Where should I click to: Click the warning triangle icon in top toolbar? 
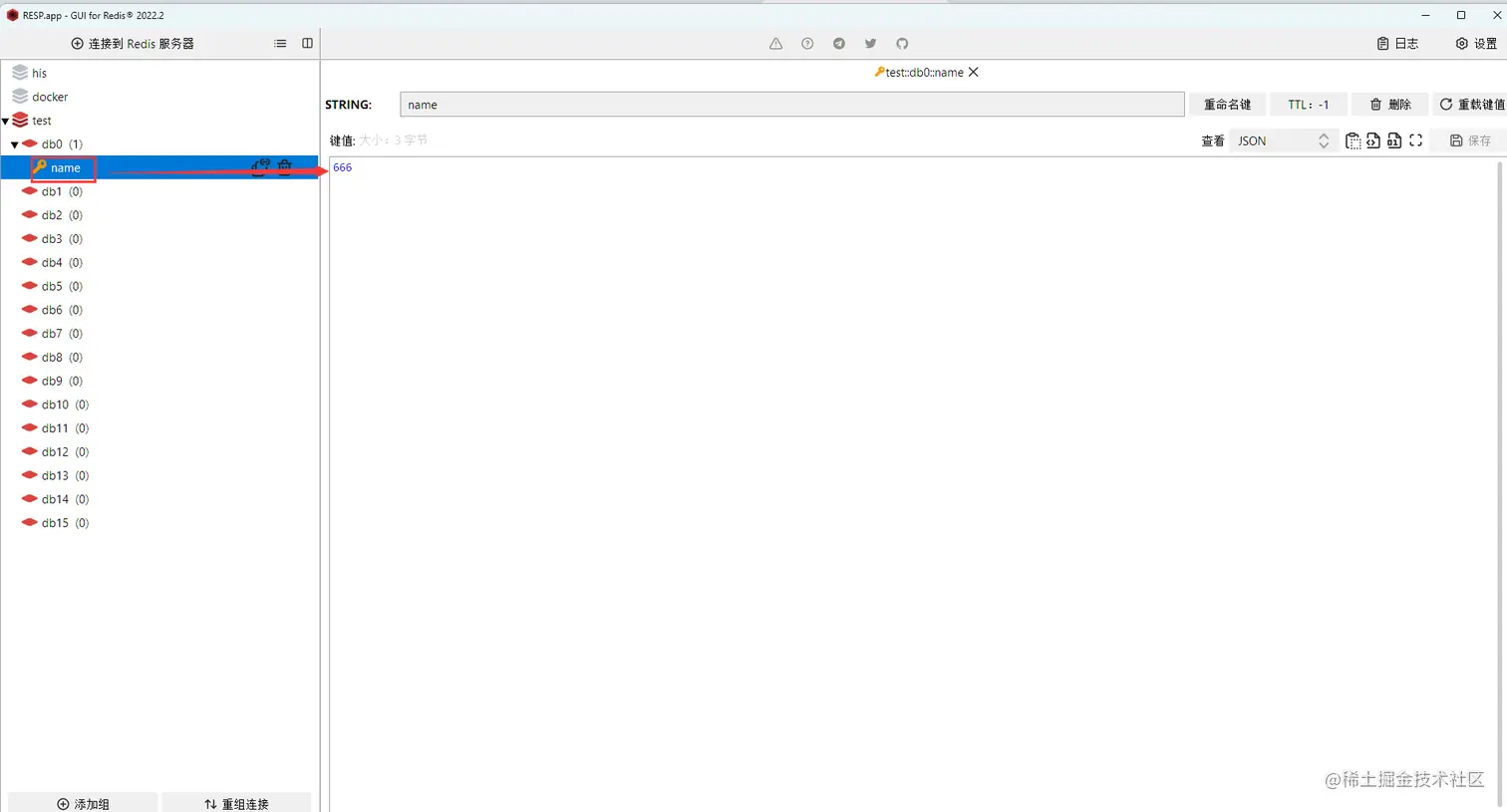775,44
